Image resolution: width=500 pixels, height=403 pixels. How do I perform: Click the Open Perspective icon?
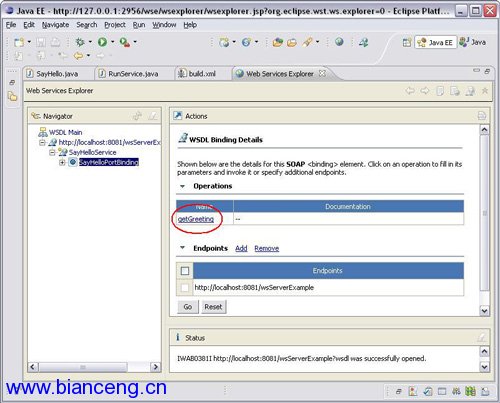(407, 42)
